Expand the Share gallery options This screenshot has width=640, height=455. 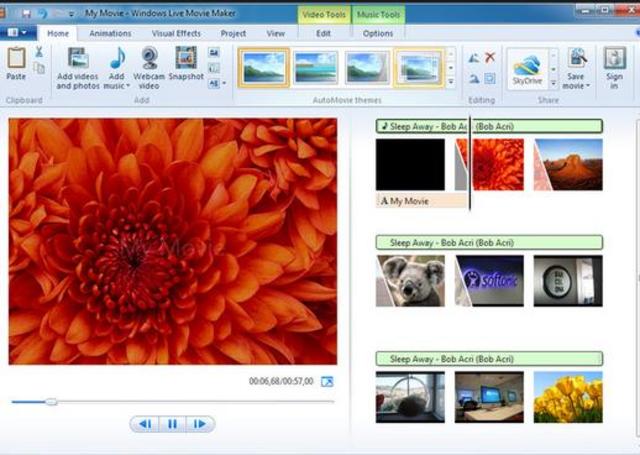pos(553,83)
